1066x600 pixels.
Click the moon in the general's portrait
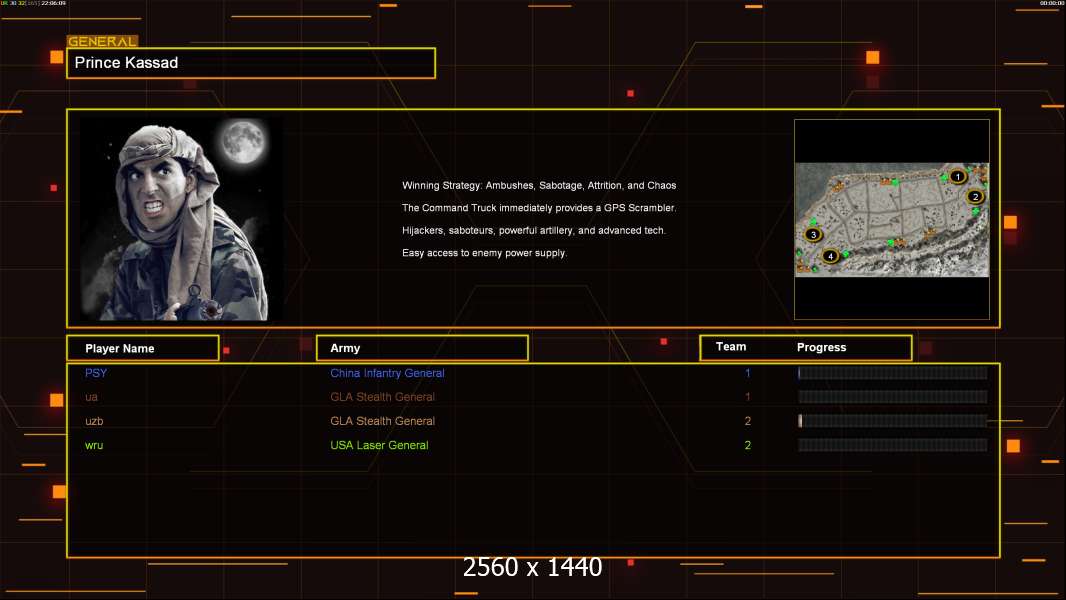(x=243, y=141)
